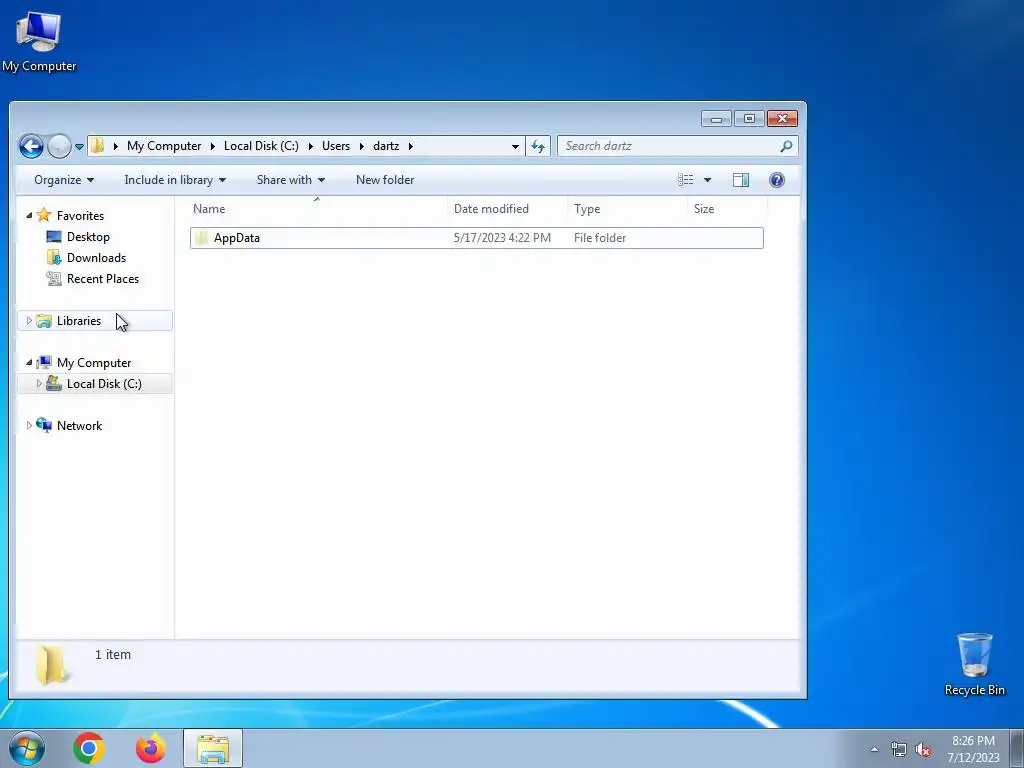Image resolution: width=1024 pixels, height=768 pixels.
Task: Expand the Local Disk (C:) node
Action: point(39,383)
